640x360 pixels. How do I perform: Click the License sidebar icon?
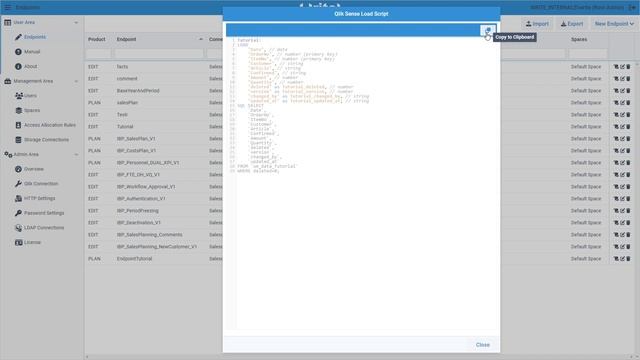click(18, 242)
